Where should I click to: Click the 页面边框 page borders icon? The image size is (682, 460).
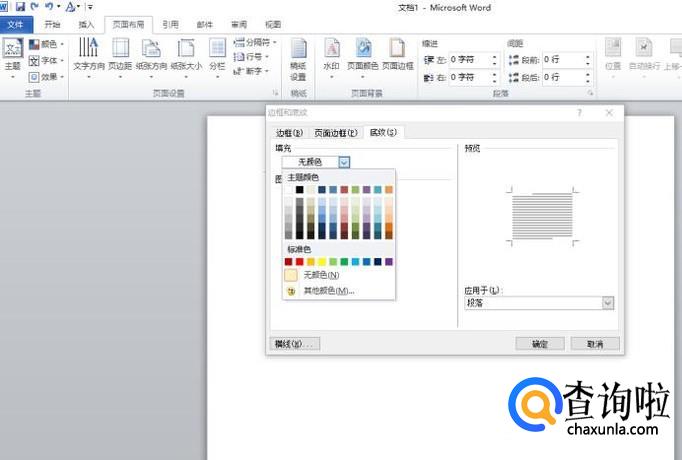pos(398,54)
